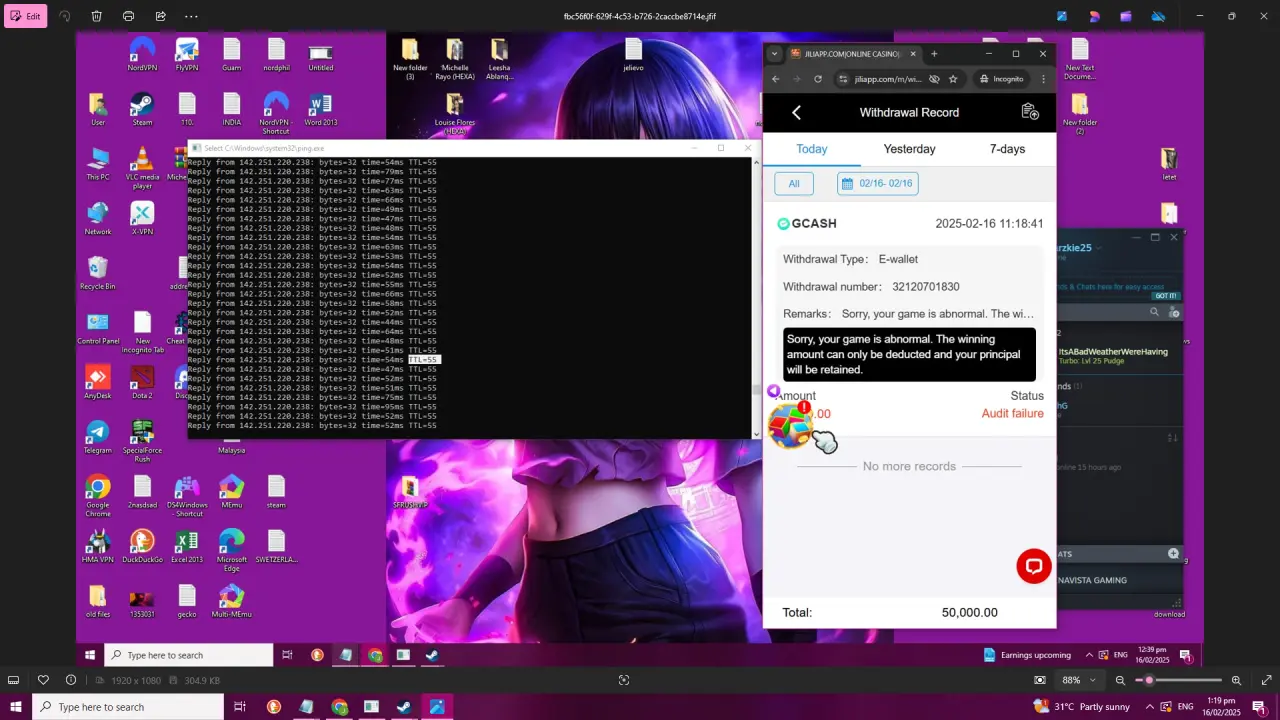The height and width of the screenshot is (720, 1280).
Task: Click the Earnings upcoming widget on inner taskbar
Action: click(x=1027, y=655)
